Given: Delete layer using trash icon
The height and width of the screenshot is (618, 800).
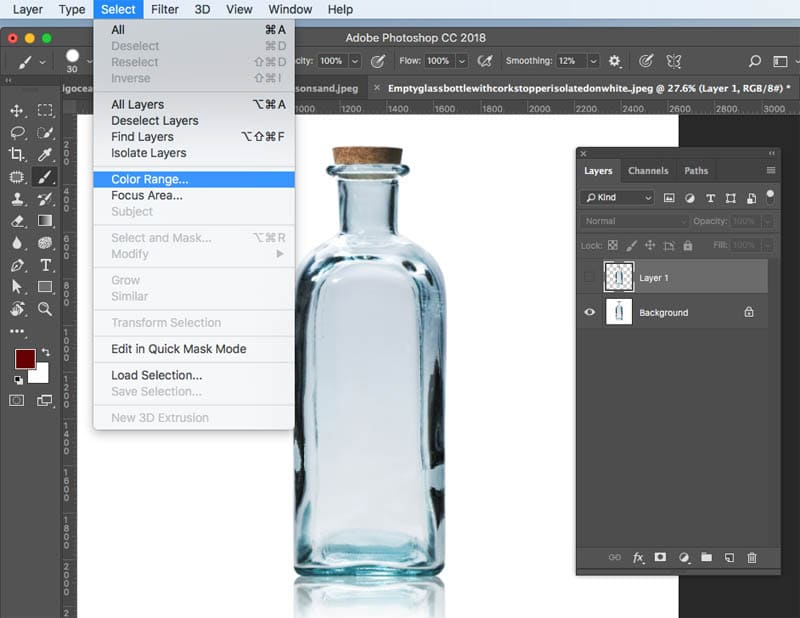Looking at the screenshot, I should [752, 557].
